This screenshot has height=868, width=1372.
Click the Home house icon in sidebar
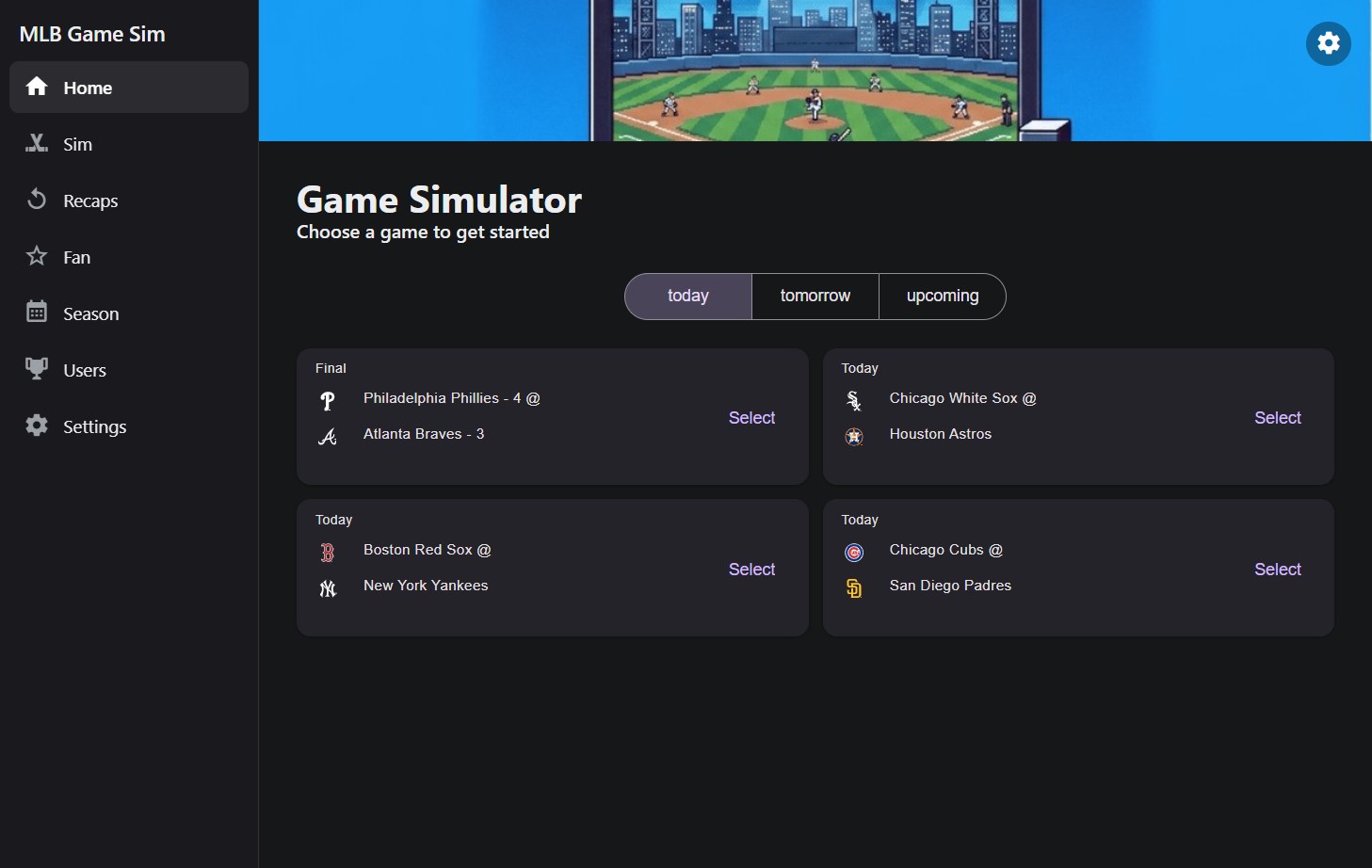[x=37, y=87]
